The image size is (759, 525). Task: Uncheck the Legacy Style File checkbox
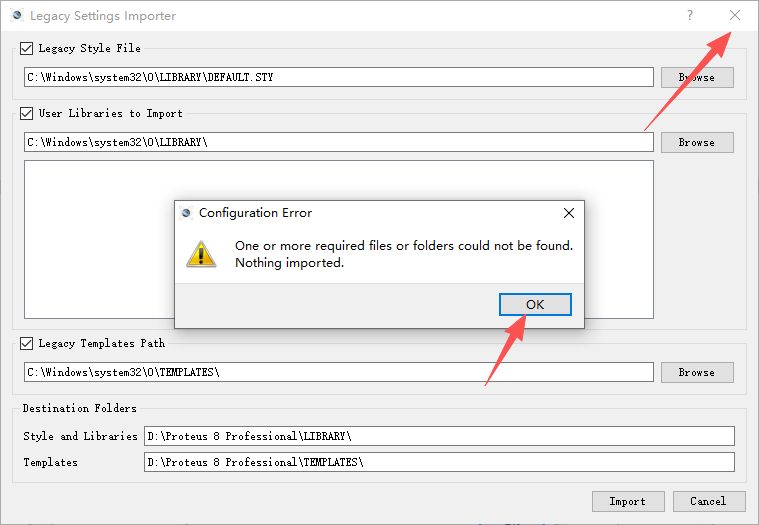click(x=27, y=48)
